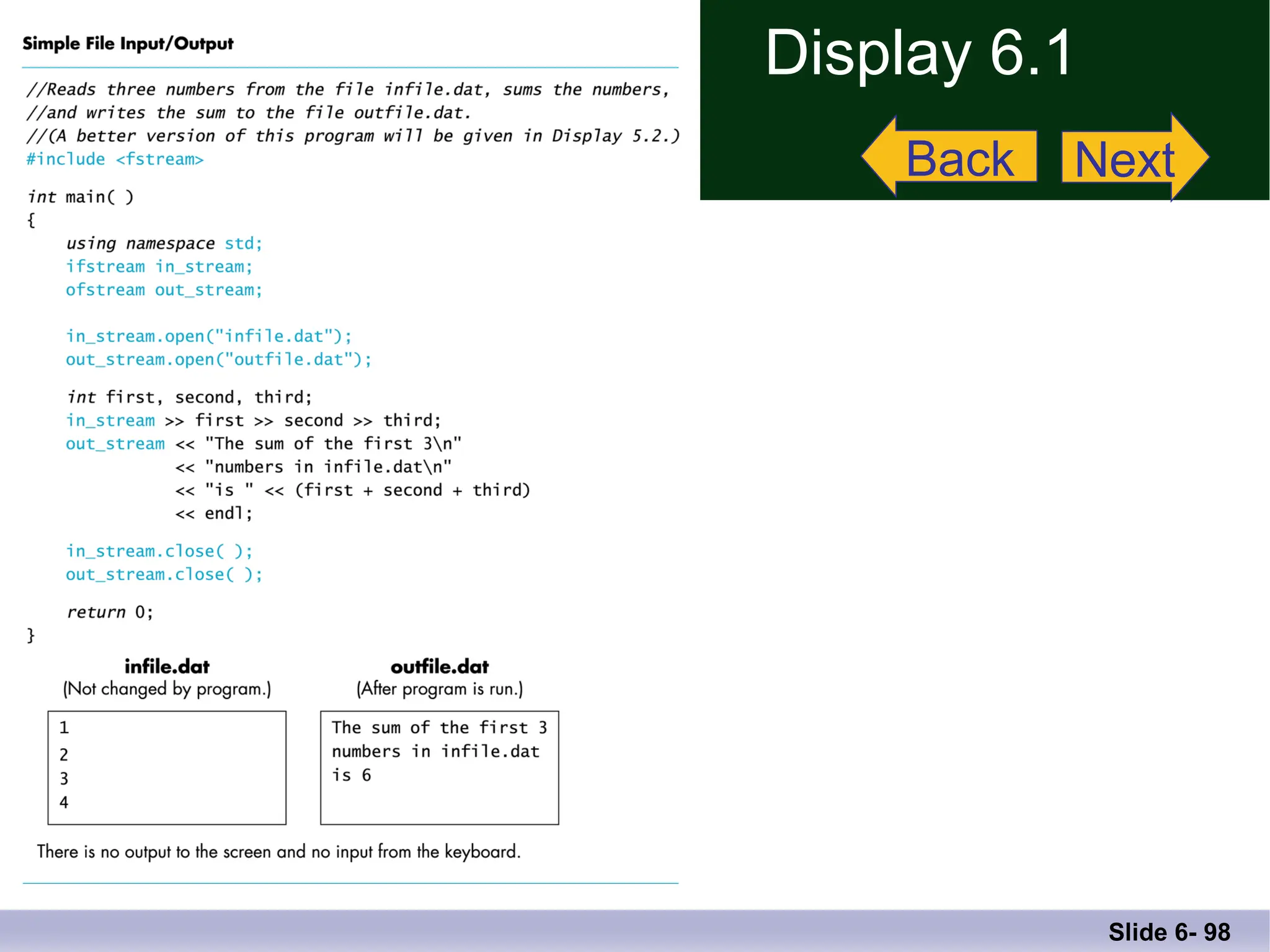The width and height of the screenshot is (1270, 952).
Task: Click the 'int main( )' line
Action: [81, 197]
